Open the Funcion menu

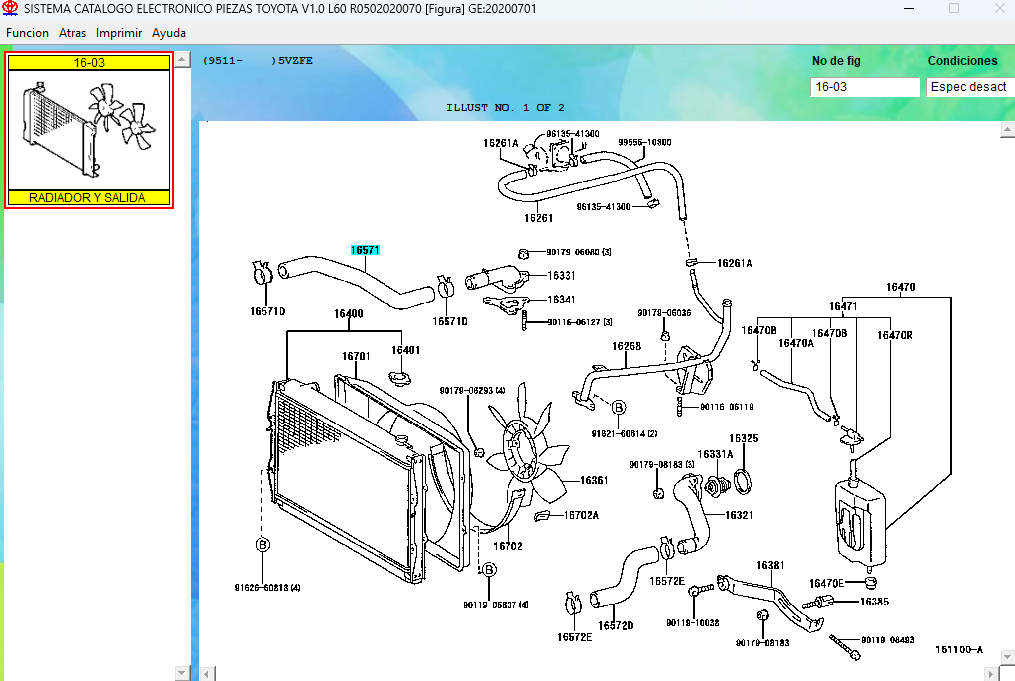click(27, 33)
